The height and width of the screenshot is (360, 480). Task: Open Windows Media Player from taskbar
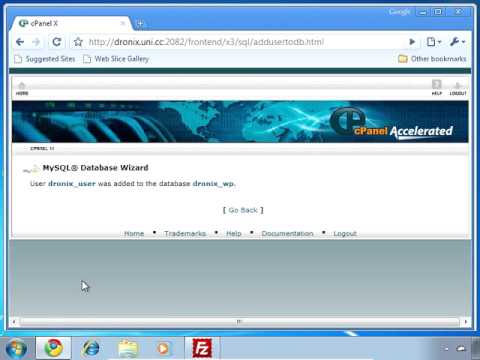[163, 349]
